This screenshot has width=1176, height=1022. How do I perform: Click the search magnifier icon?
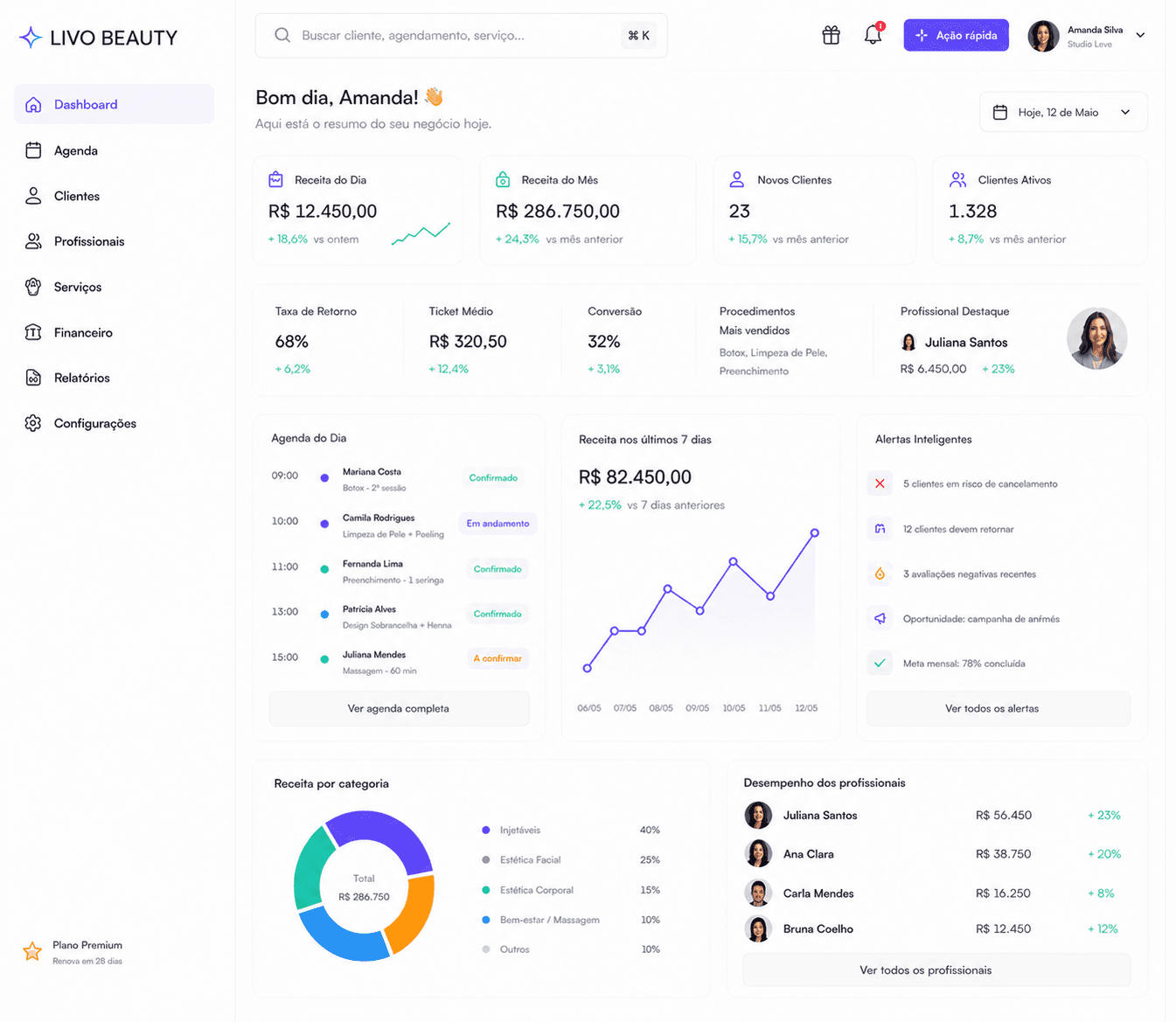tap(282, 35)
